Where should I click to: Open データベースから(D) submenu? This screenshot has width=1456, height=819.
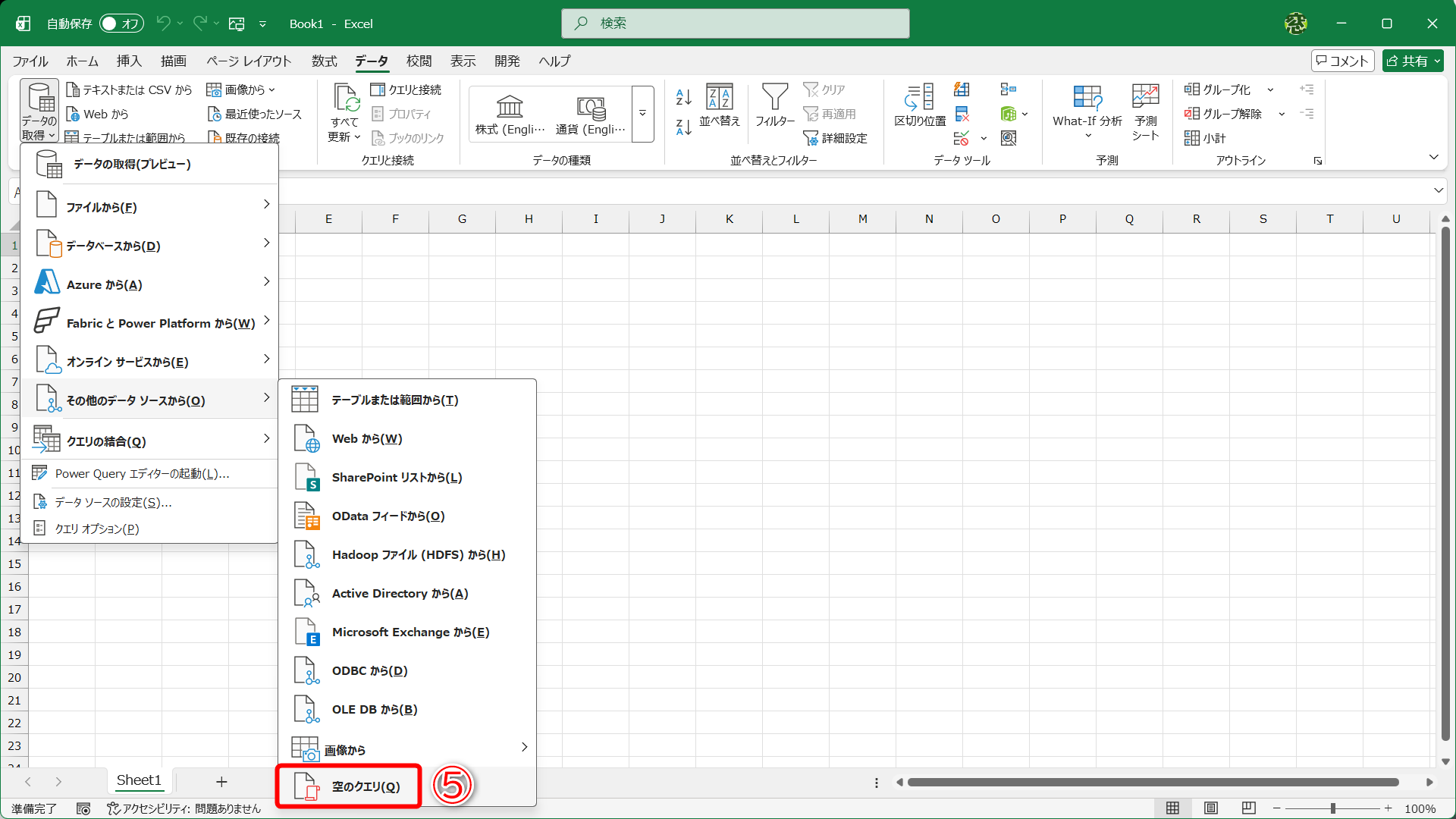[x=149, y=245]
